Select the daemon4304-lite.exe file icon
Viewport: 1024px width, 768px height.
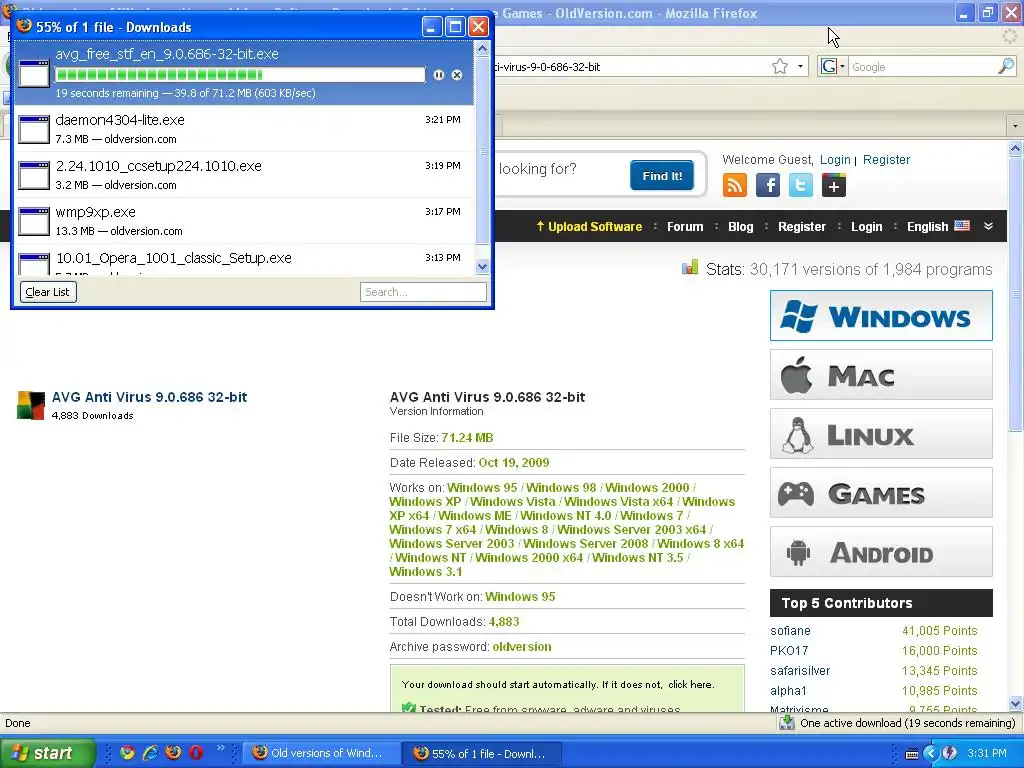coord(34,129)
